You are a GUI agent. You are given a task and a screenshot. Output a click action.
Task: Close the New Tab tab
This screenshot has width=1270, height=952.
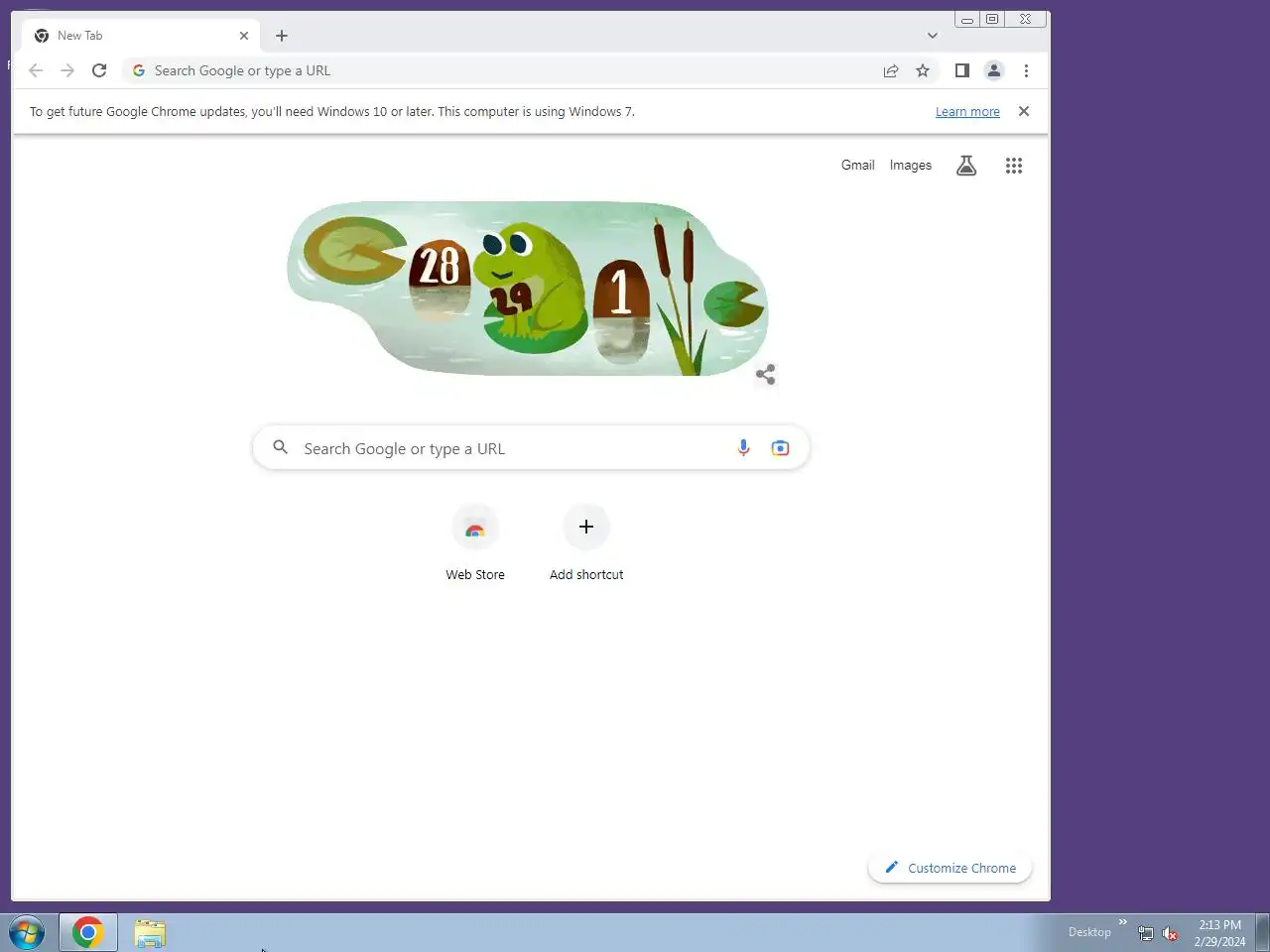click(x=244, y=36)
